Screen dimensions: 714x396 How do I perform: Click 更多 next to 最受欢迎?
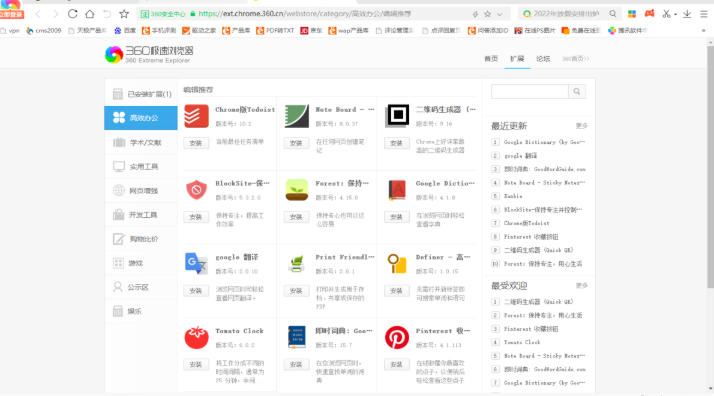click(x=581, y=286)
